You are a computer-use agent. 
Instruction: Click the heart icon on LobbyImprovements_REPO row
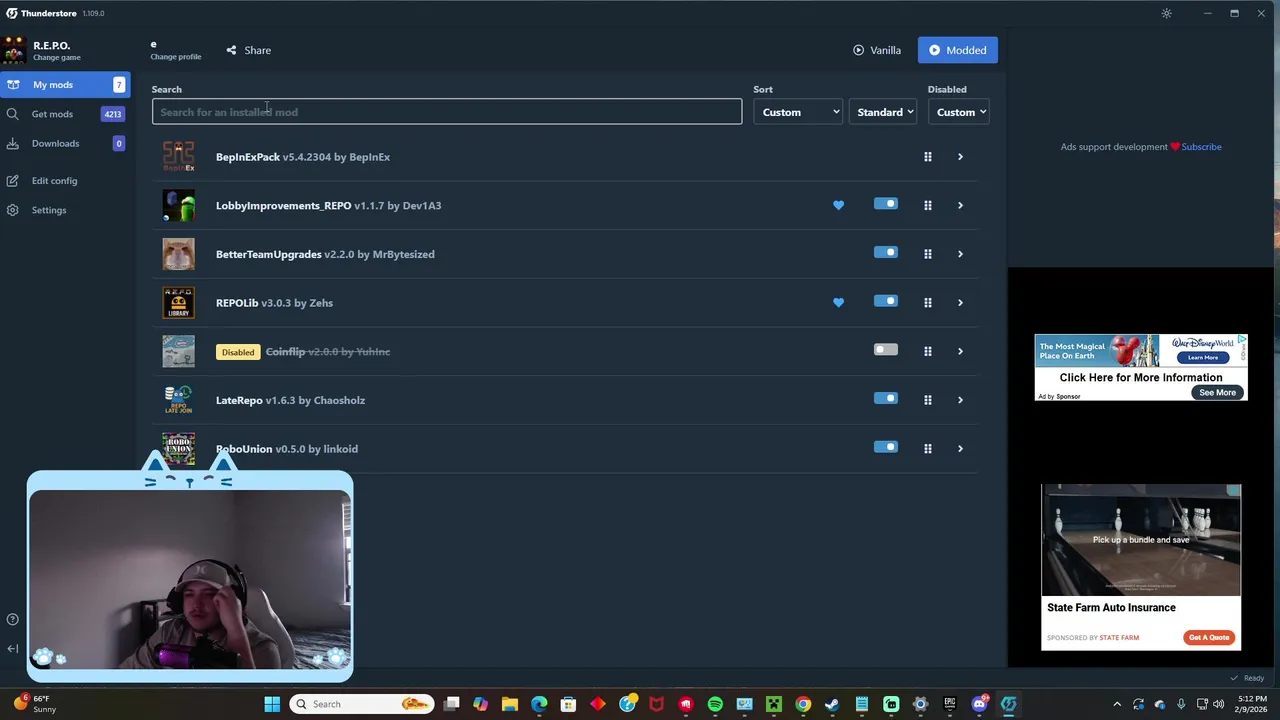pos(838,205)
